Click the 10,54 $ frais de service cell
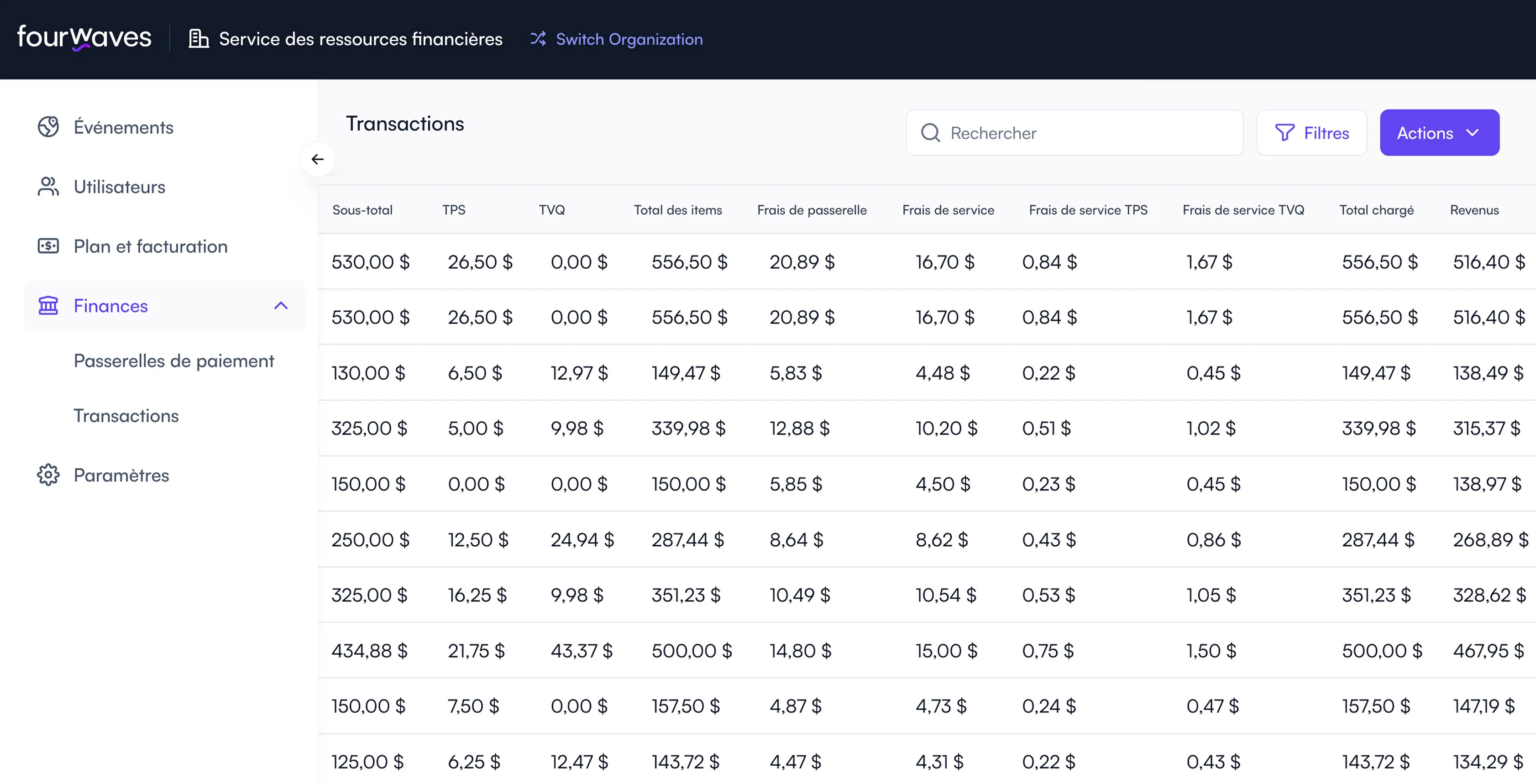Viewport: 1536px width, 784px height. pyautogui.click(x=946, y=595)
